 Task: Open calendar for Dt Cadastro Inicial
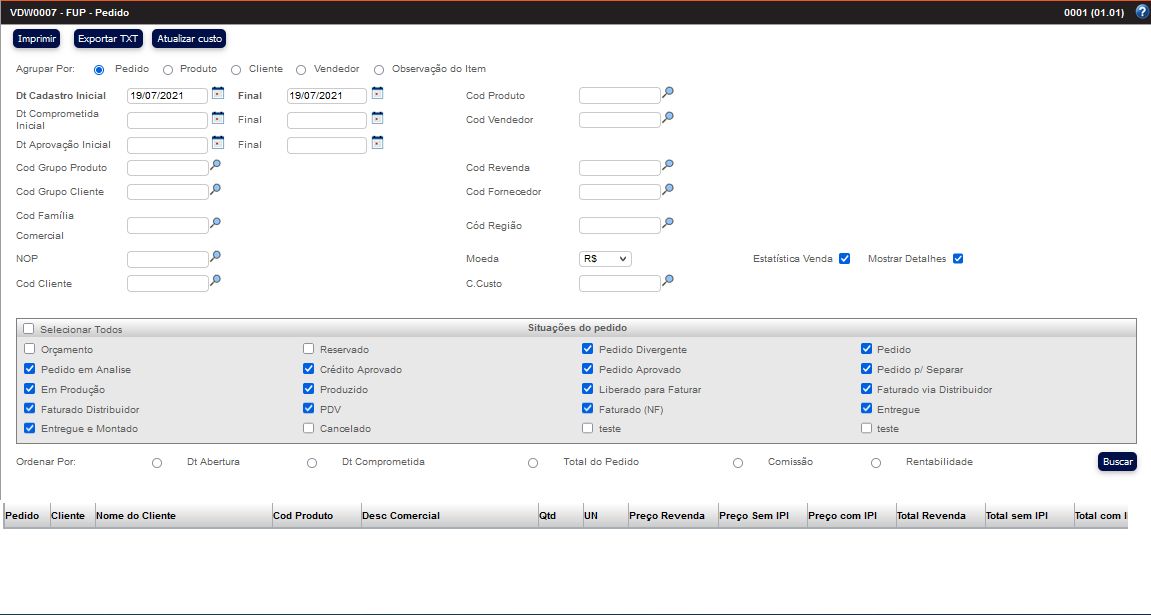point(217,94)
